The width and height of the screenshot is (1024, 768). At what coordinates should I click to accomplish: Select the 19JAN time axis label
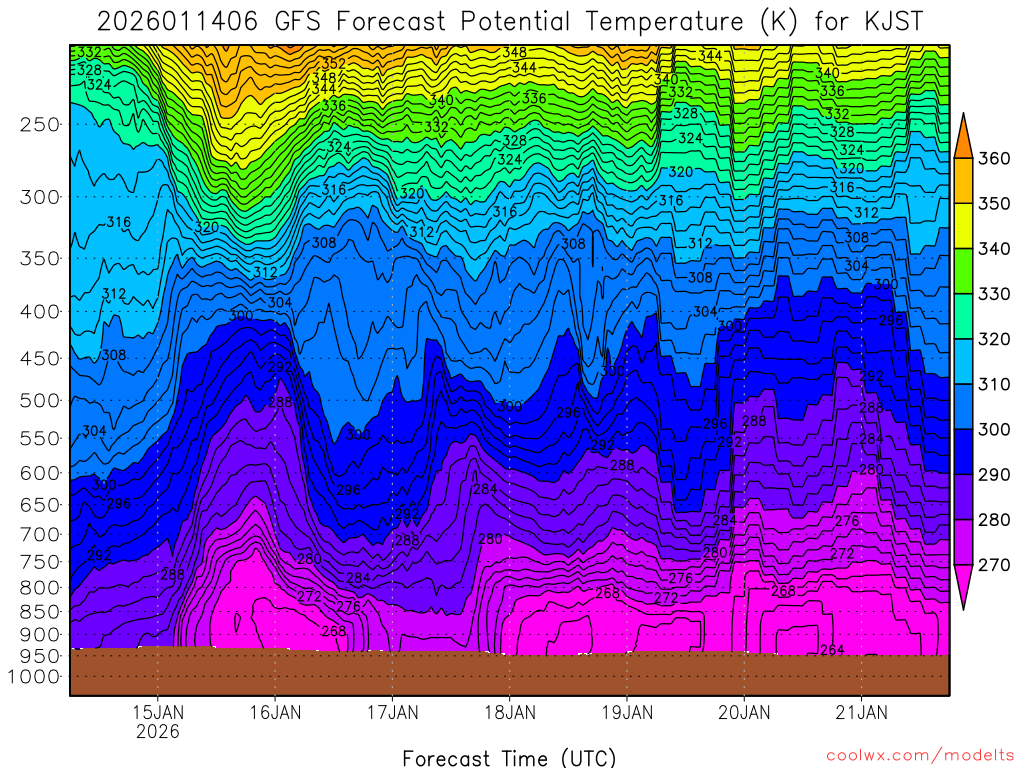tap(627, 712)
